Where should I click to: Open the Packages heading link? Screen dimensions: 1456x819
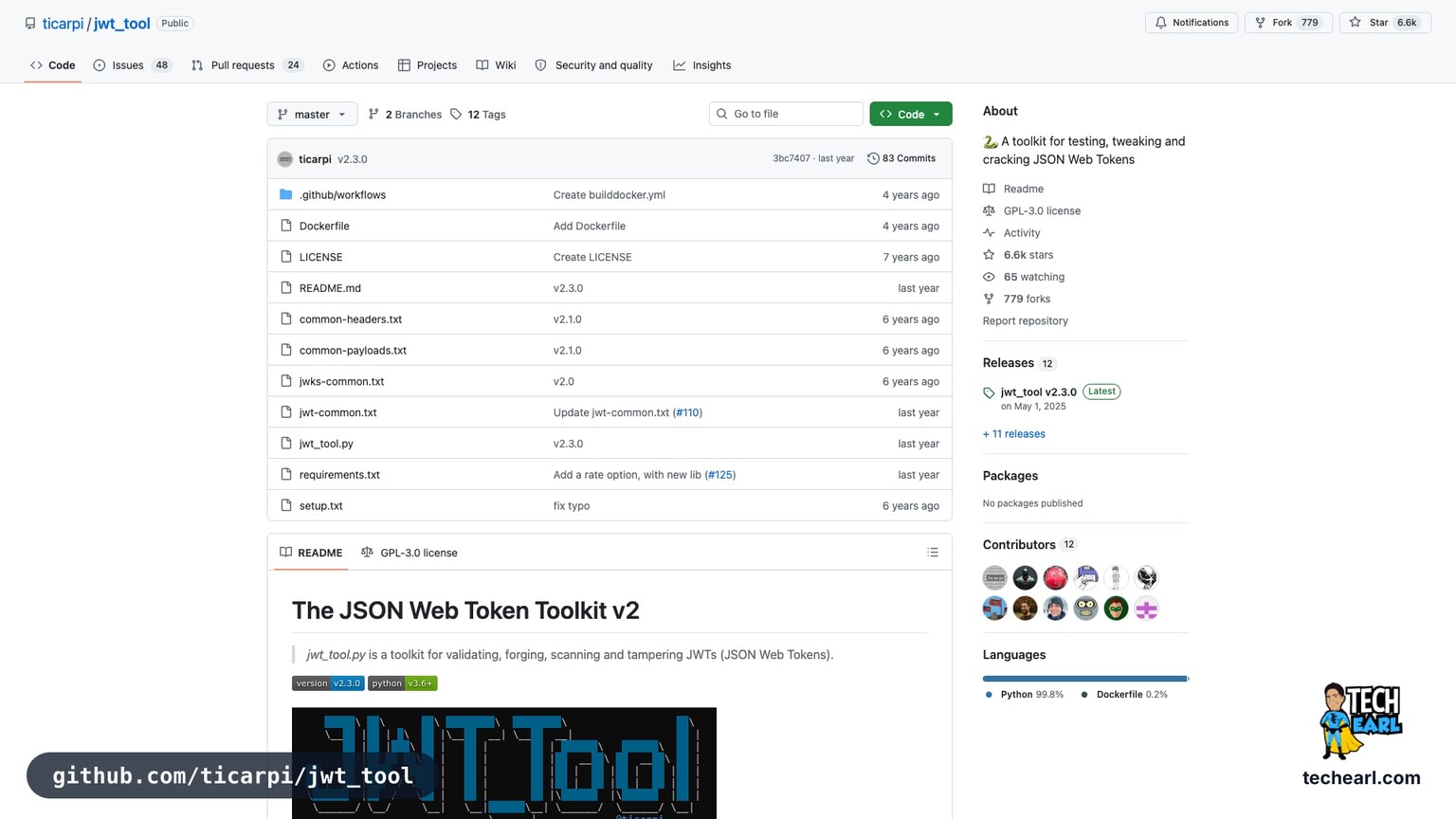click(1010, 476)
